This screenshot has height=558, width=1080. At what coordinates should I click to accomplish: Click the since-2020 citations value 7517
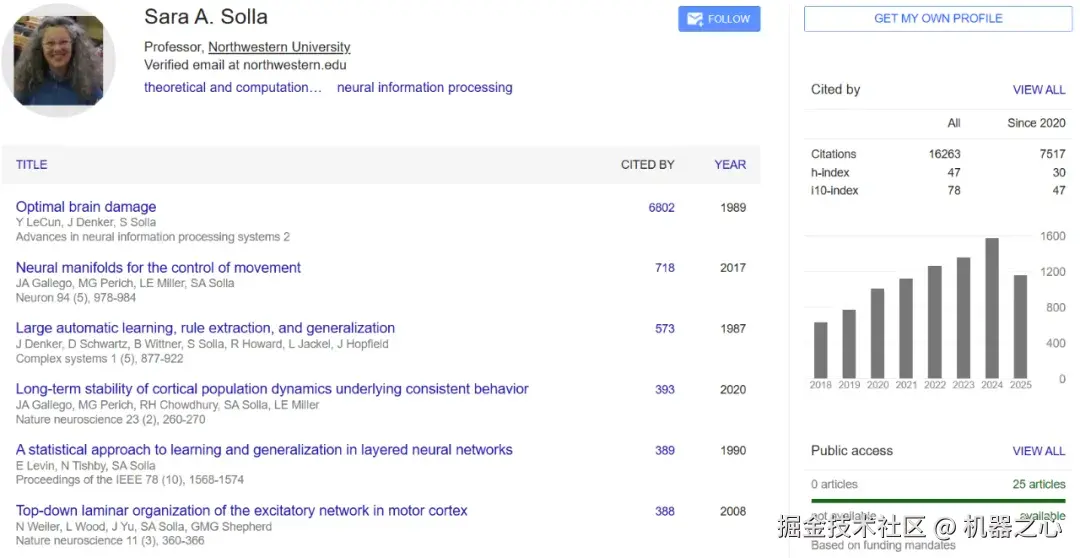pos(1052,154)
